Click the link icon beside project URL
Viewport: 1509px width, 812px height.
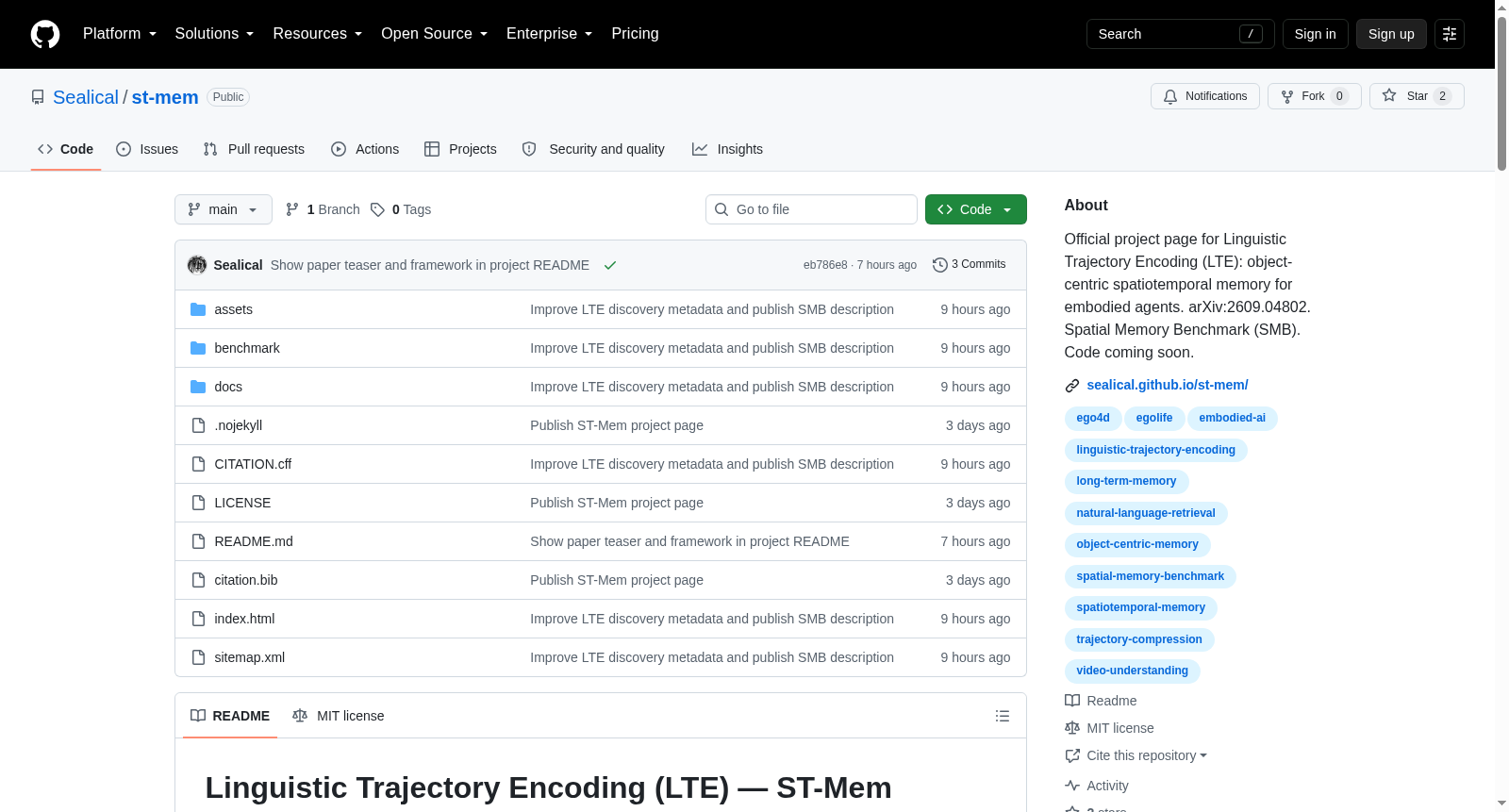pos(1072,386)
